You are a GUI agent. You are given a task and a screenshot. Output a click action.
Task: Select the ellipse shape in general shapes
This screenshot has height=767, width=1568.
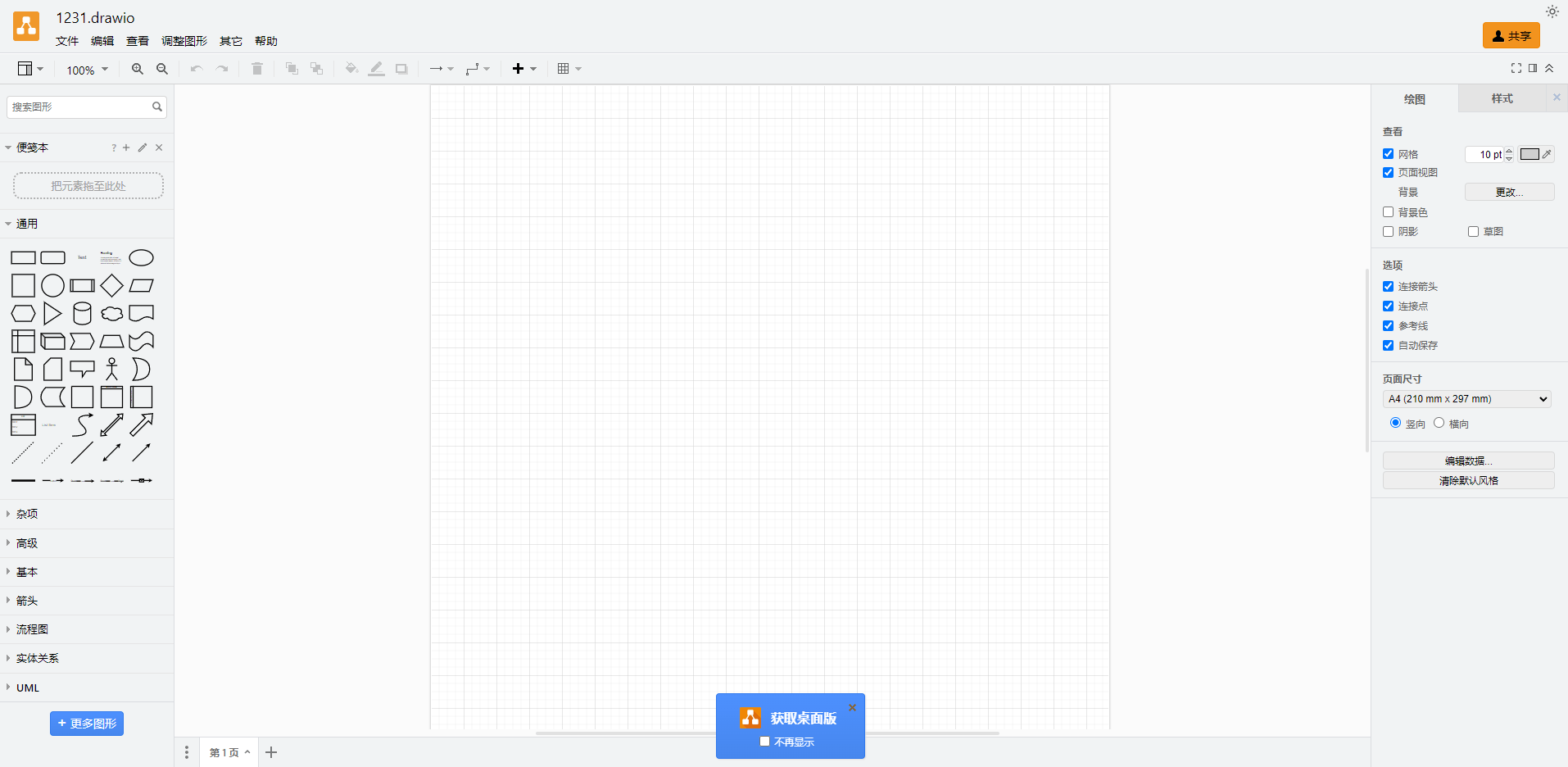[x=142, y=258]
